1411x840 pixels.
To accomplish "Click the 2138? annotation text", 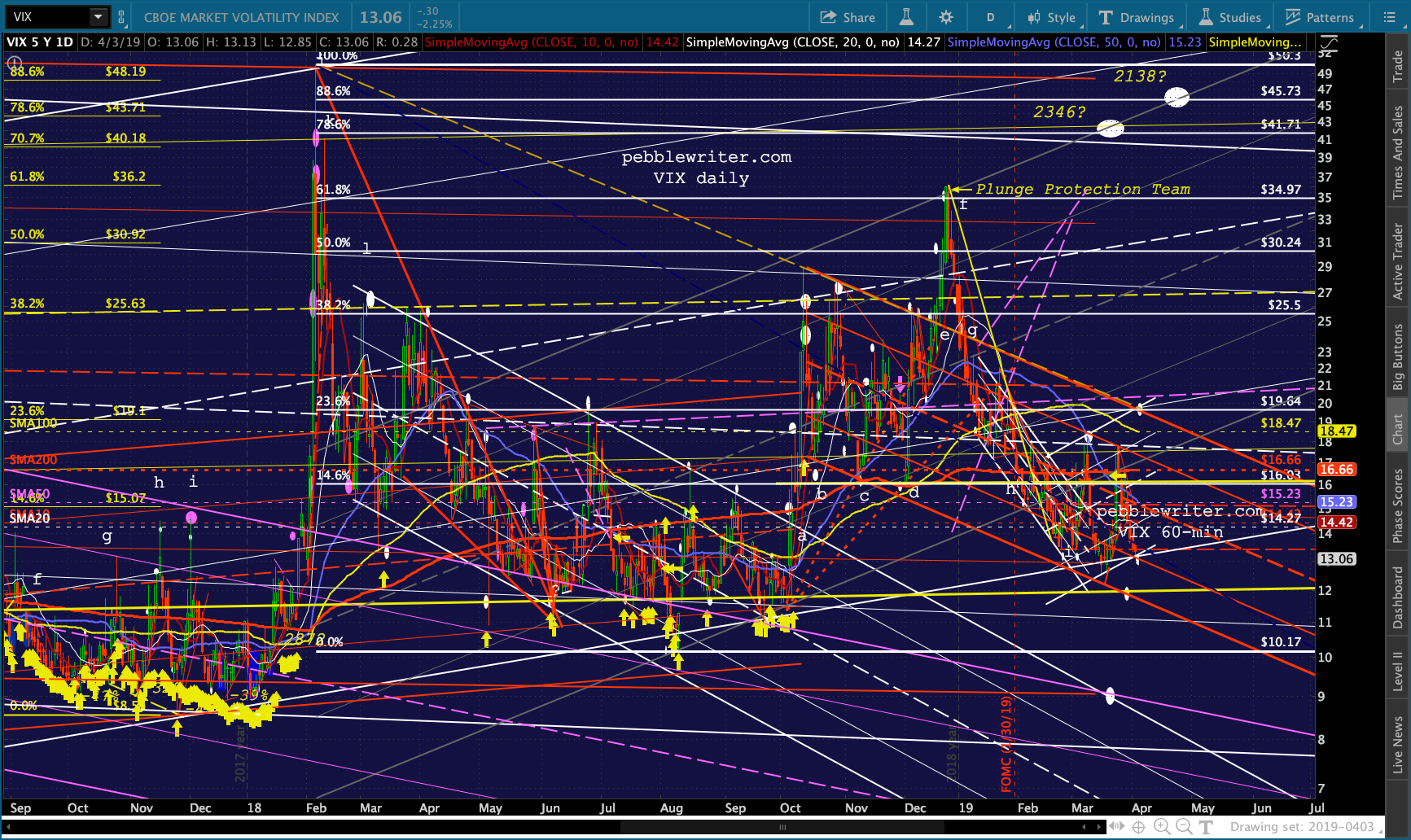I will (1140, 77).
